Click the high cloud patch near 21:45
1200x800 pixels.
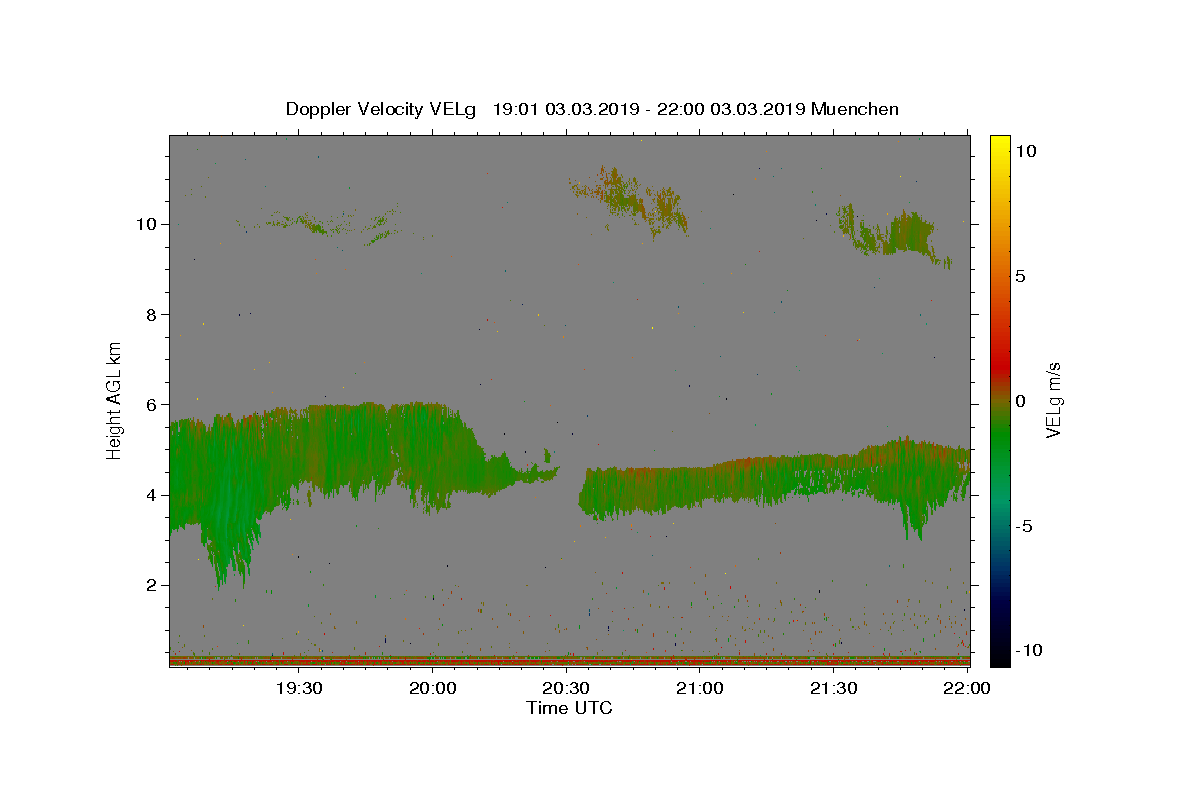click(x=893, y=235)
